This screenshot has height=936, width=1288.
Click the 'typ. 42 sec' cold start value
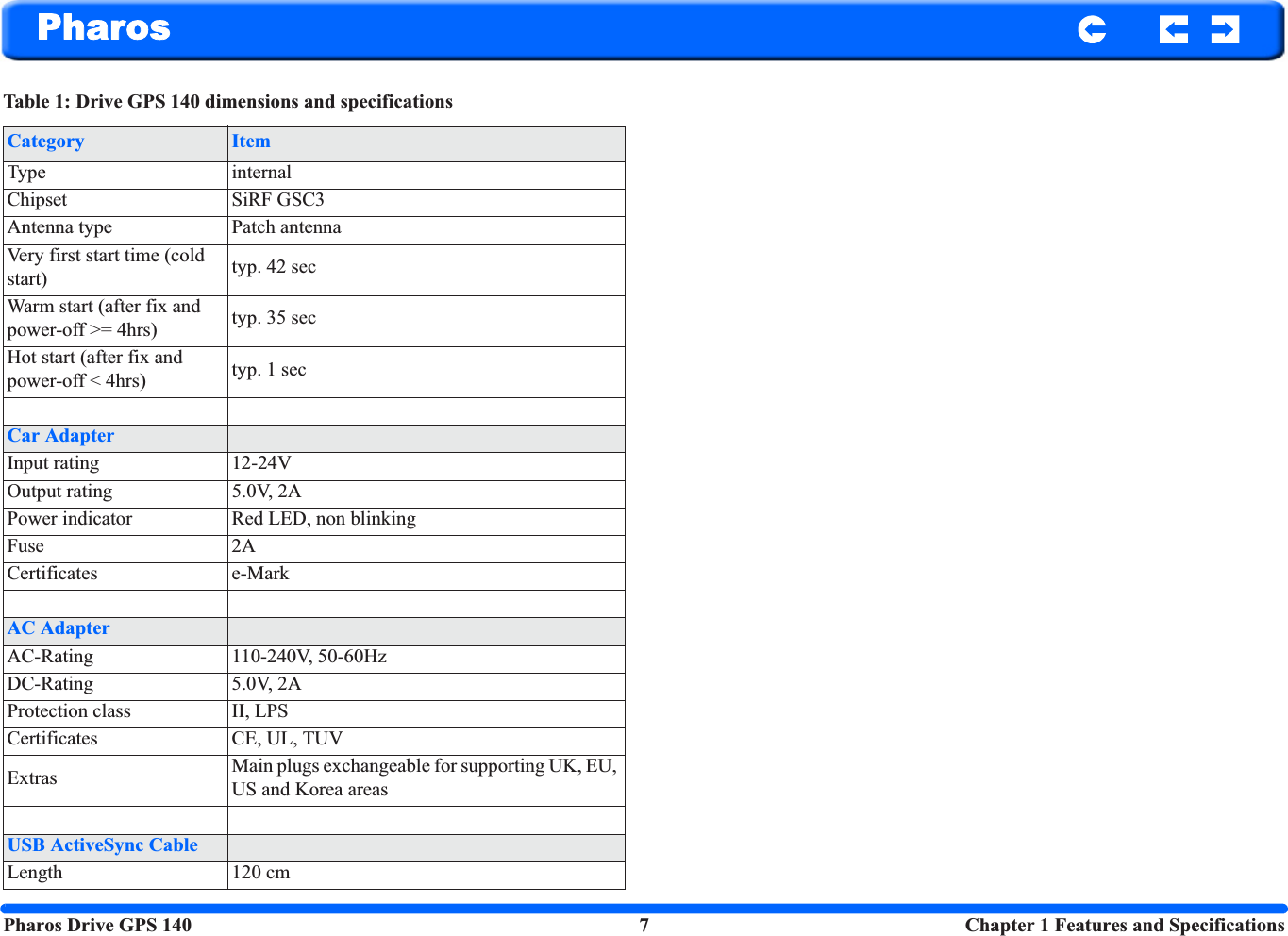pyautogui.click(x=274, y=267)
